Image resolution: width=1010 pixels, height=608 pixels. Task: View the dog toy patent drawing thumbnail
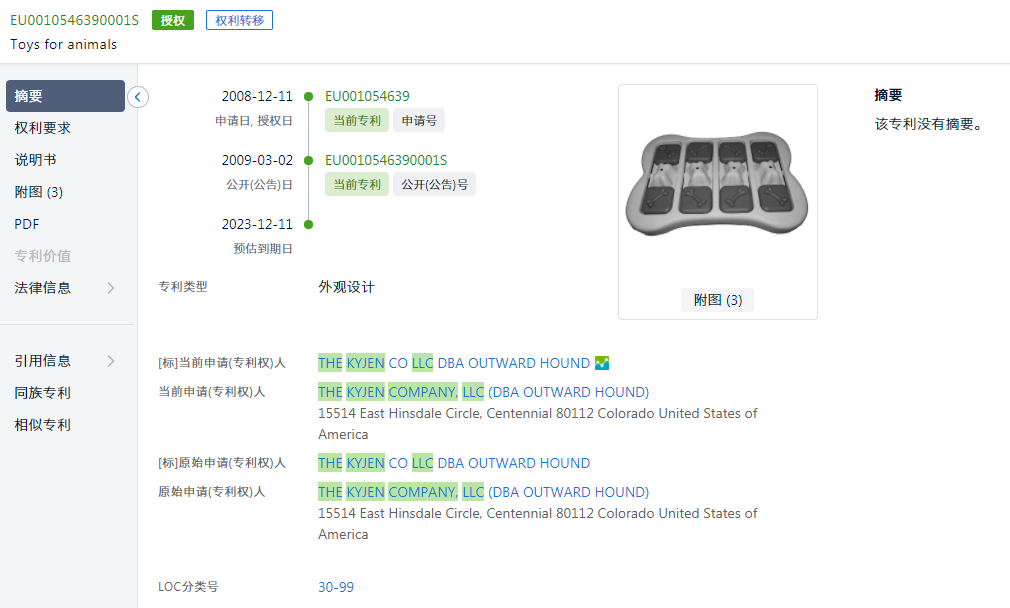click(x=717, y=184)
